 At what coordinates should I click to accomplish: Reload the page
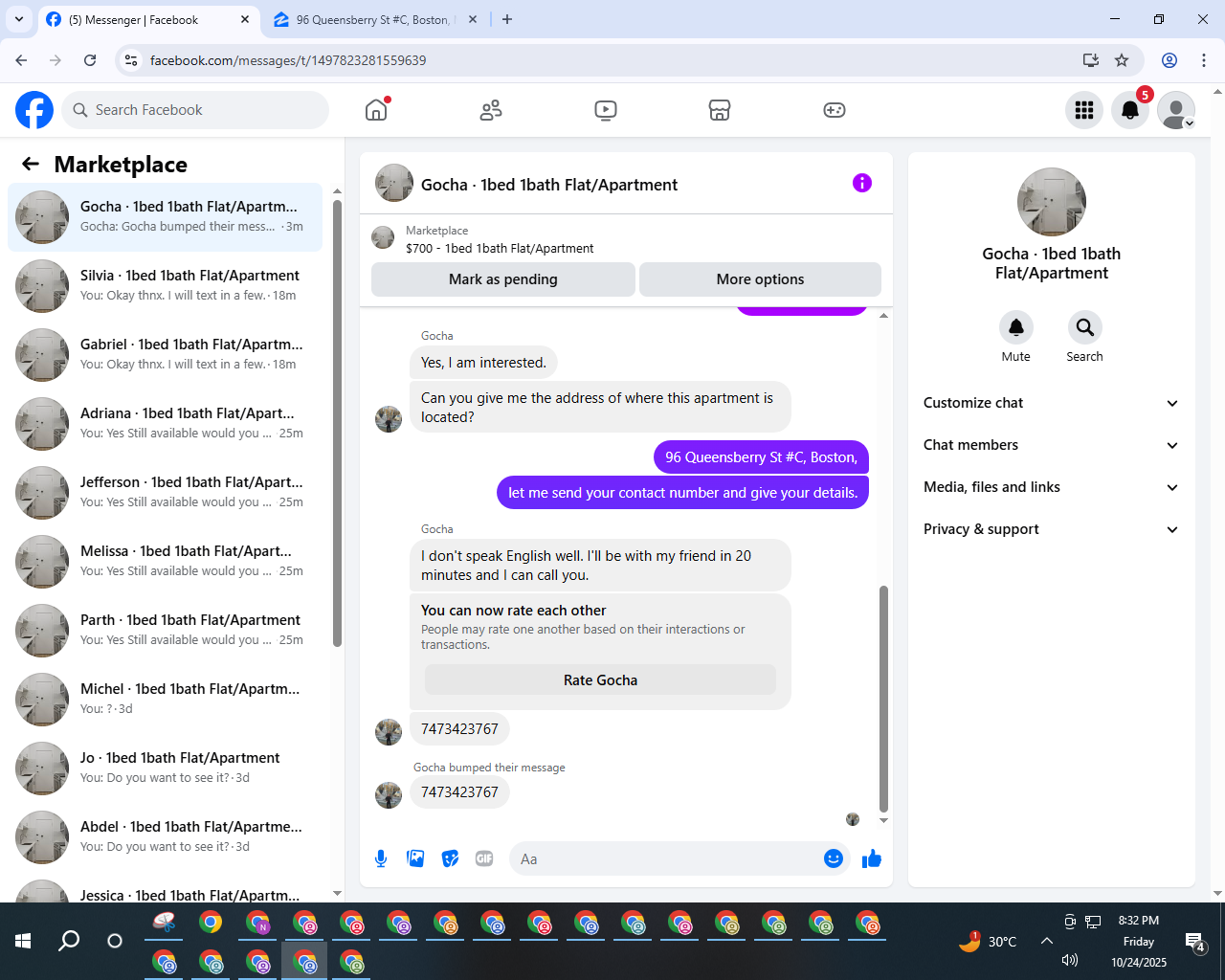click(x=90, y=60)
